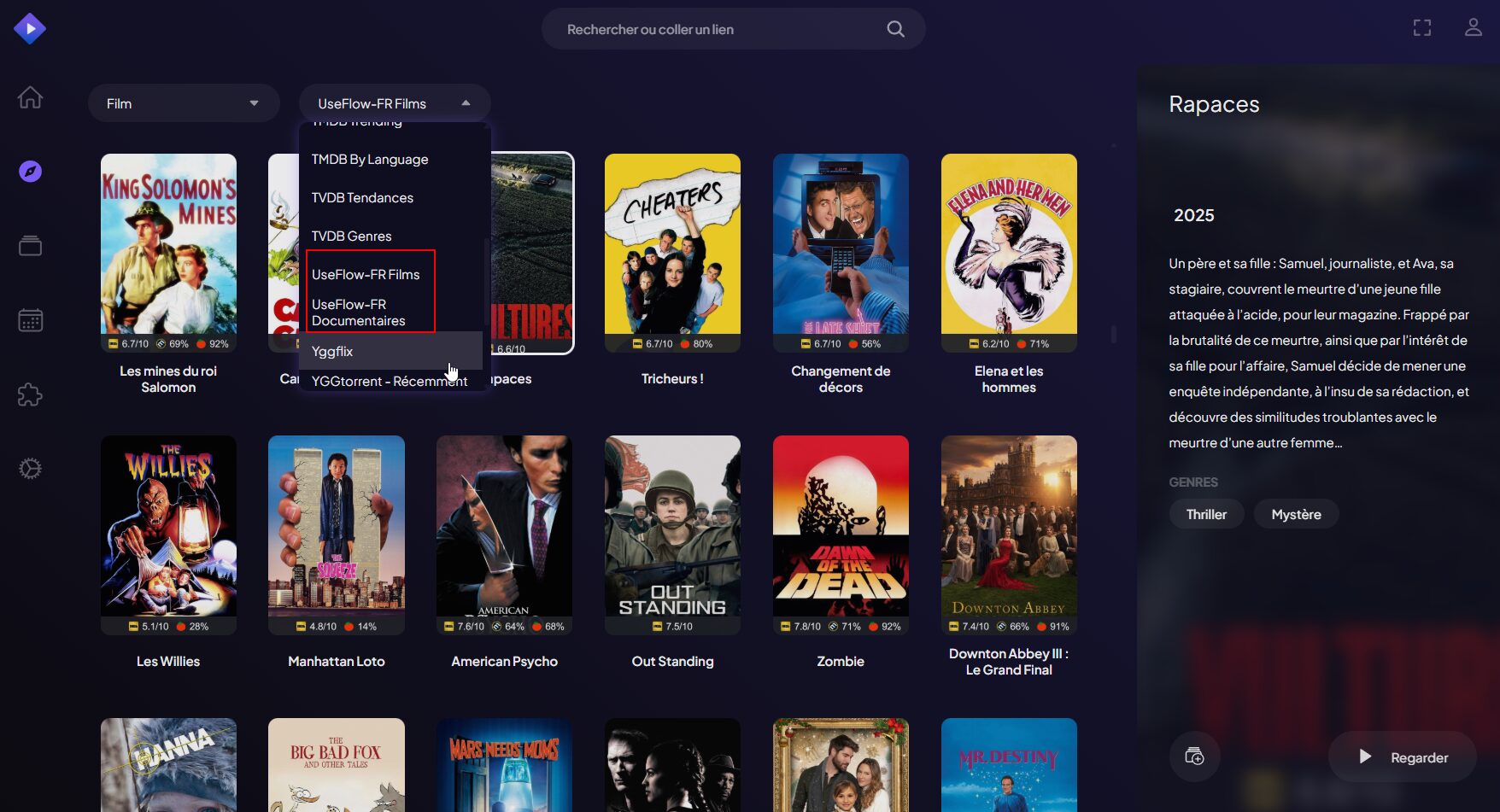The height and width of the screenshot is (812, 1500).
Task: Open the Library icon in sidebar
Action: (30, 246)
